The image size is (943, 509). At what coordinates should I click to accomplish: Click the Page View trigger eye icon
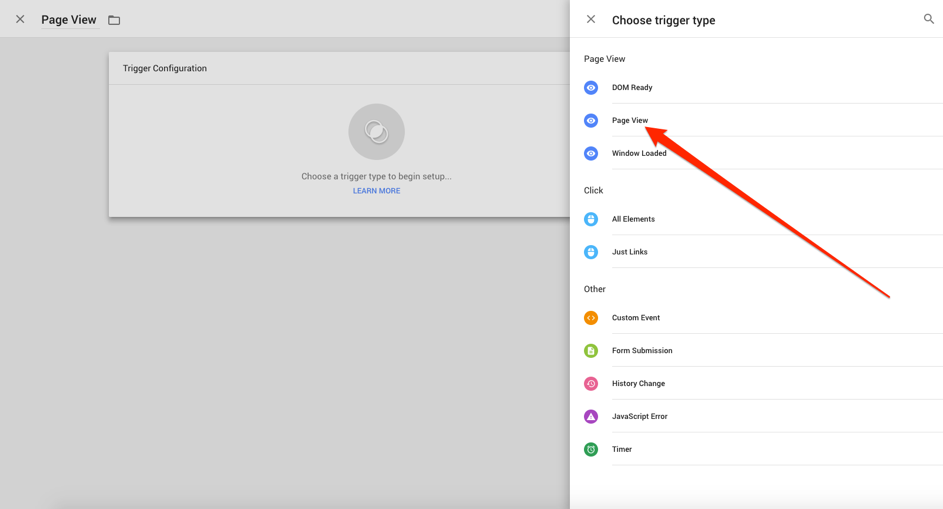(591, 121)
